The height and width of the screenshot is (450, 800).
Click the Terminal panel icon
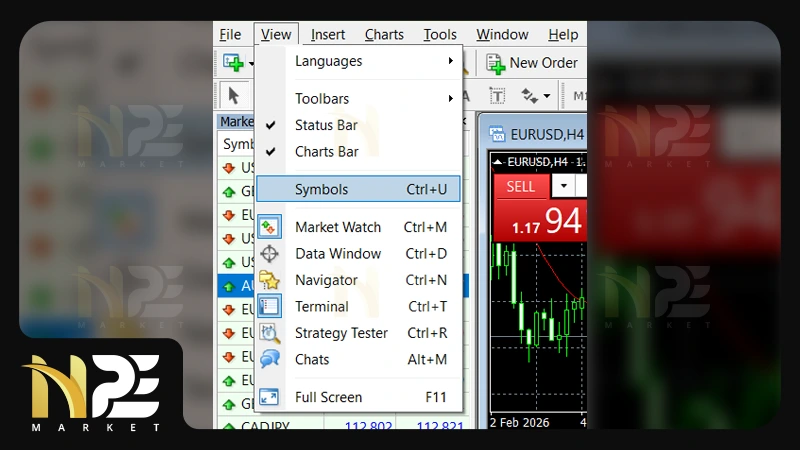269,307
